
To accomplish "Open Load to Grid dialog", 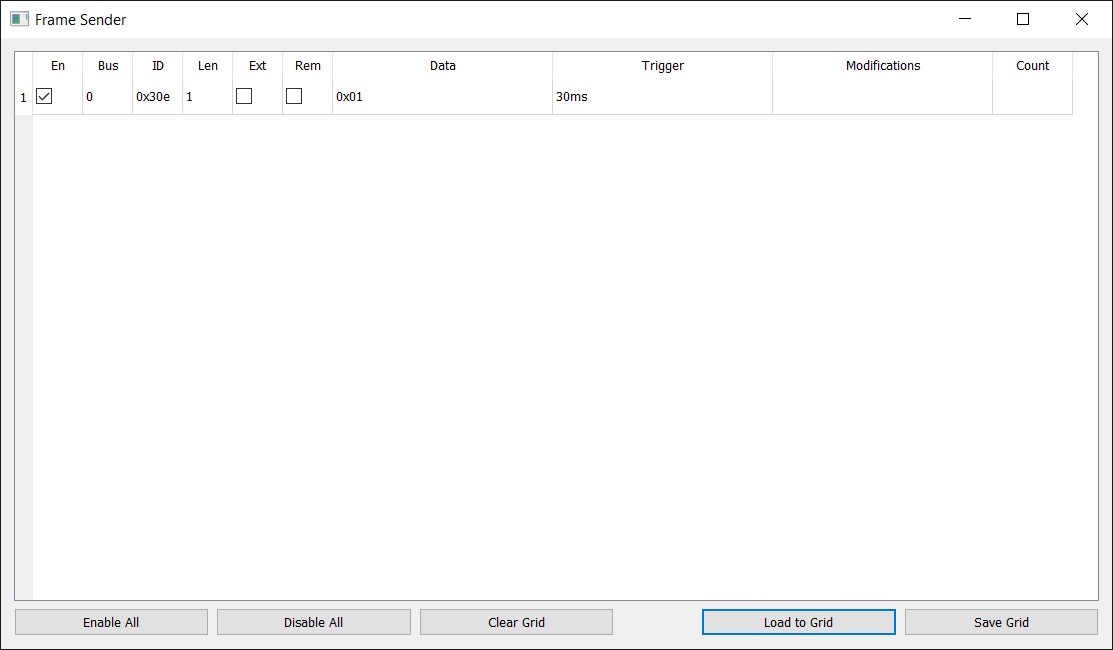I will 798,622.
